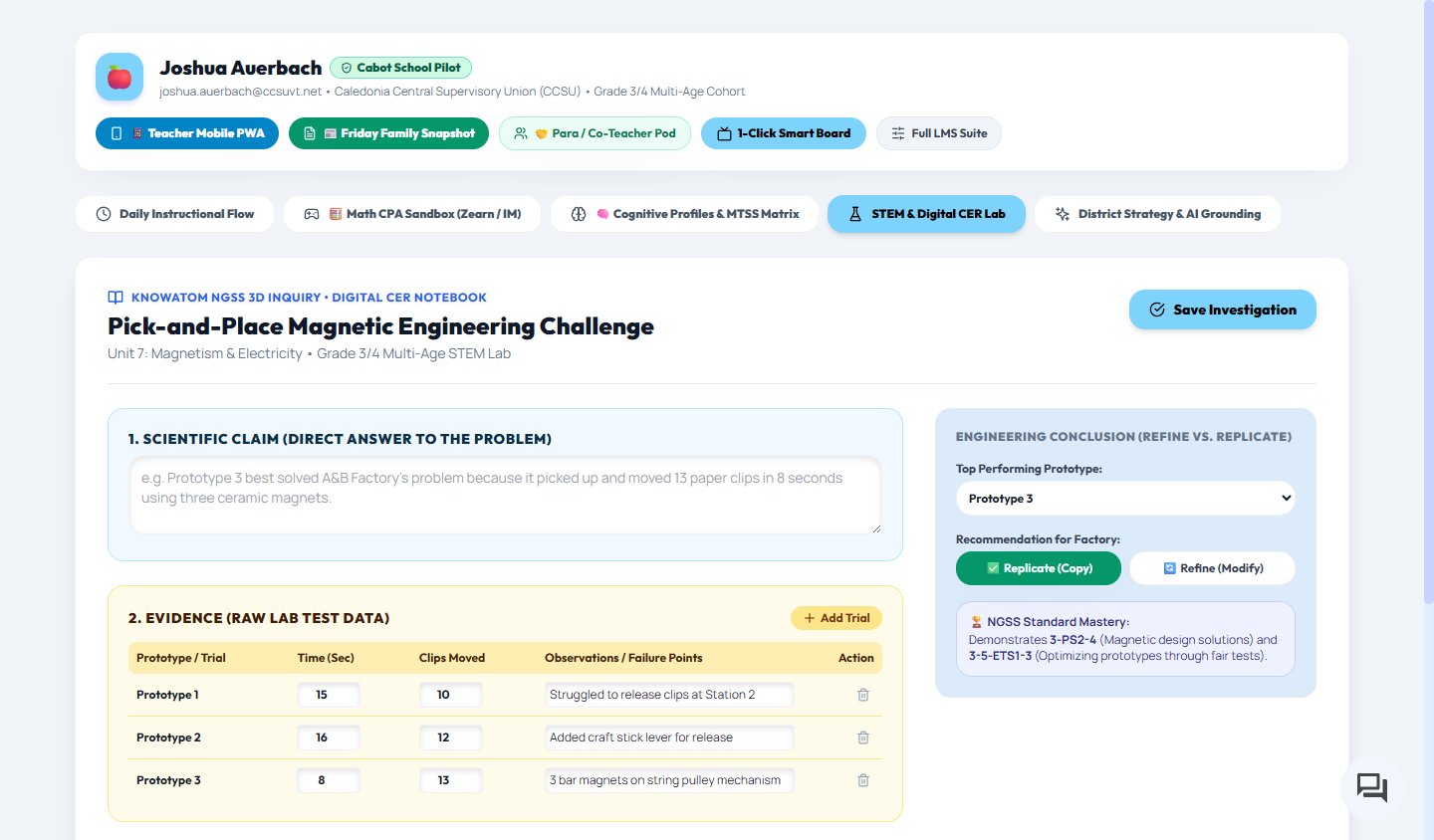
Task: Edit Prototype 1 observation about Station 2
Action: [669, 695]
